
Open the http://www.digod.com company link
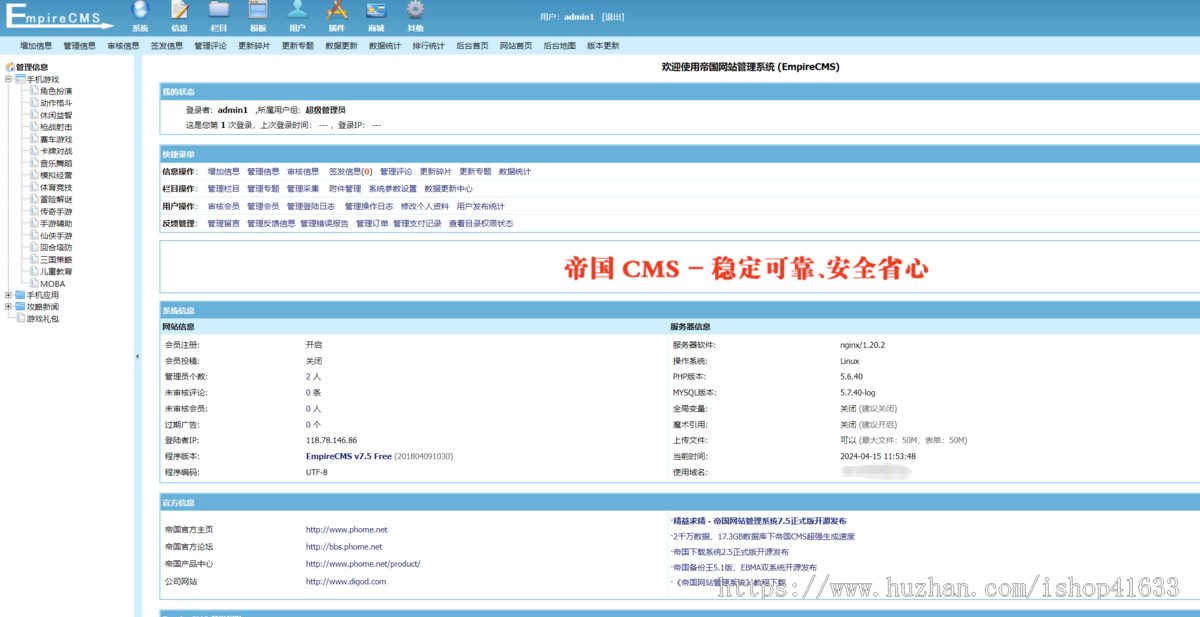point(346,581)
